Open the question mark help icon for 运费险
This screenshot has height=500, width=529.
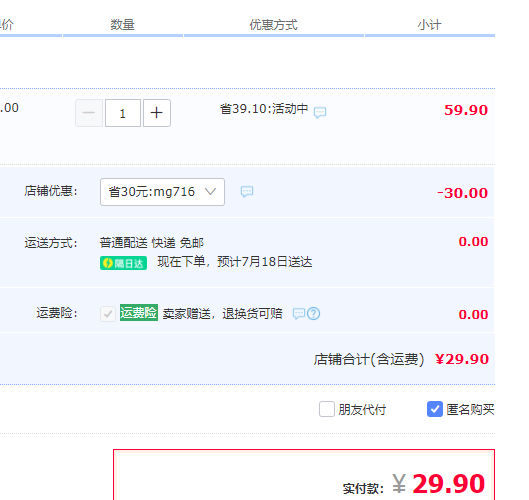pyautogui.click(x=313, y=314)
